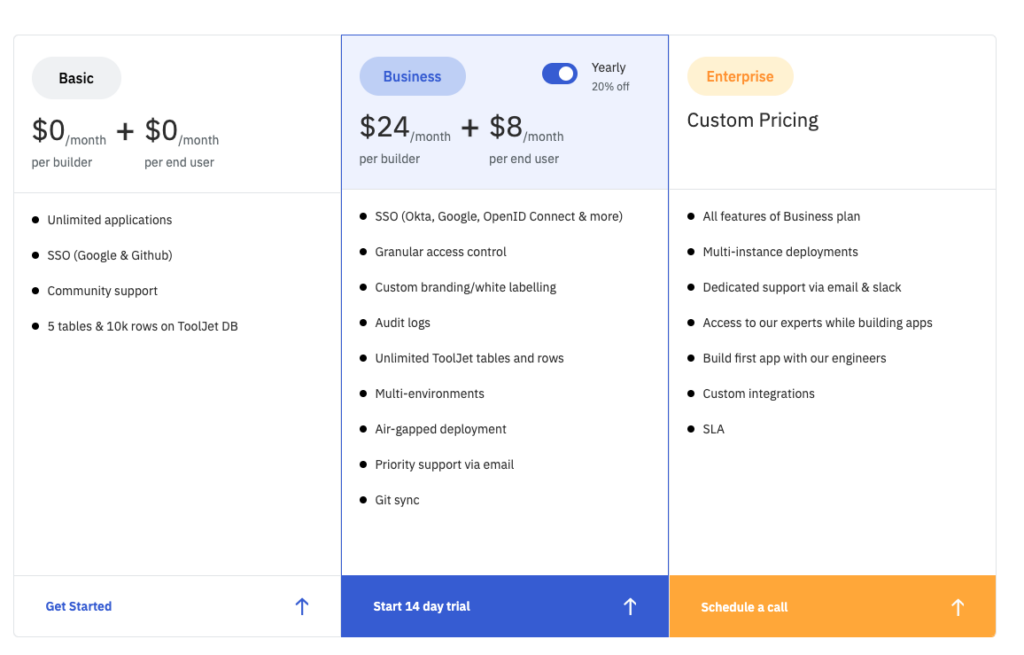Select the Business plan badge

tap(412, 77)
